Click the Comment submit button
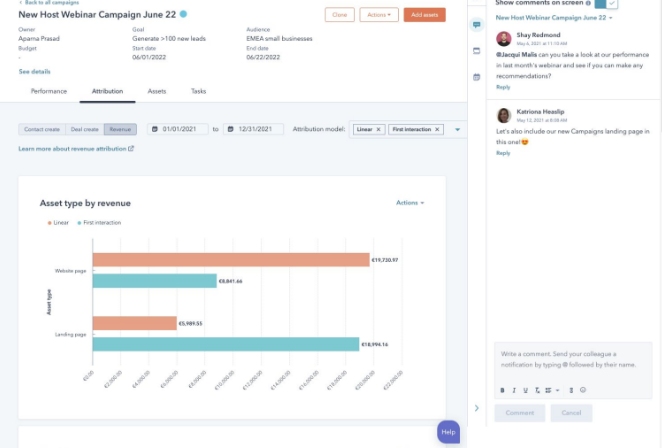Viewport: 662px width, 448px height. tap(520, 413)
